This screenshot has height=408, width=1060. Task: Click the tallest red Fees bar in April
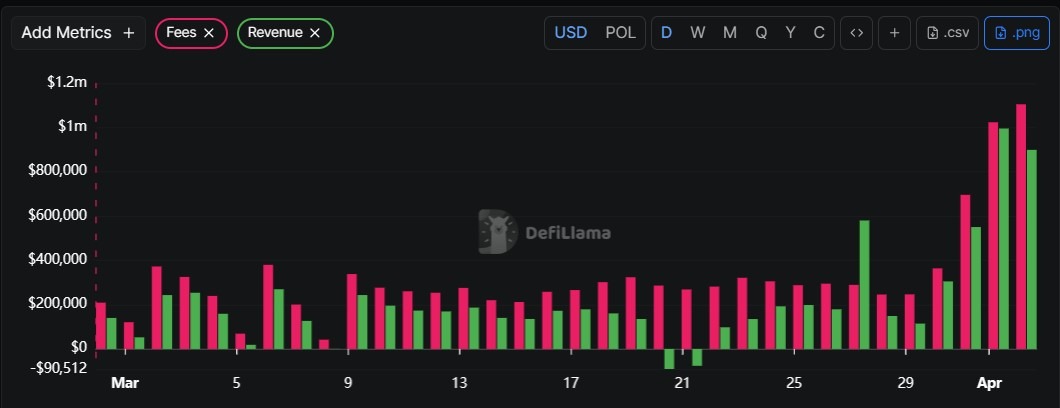tap(1021, 225)
